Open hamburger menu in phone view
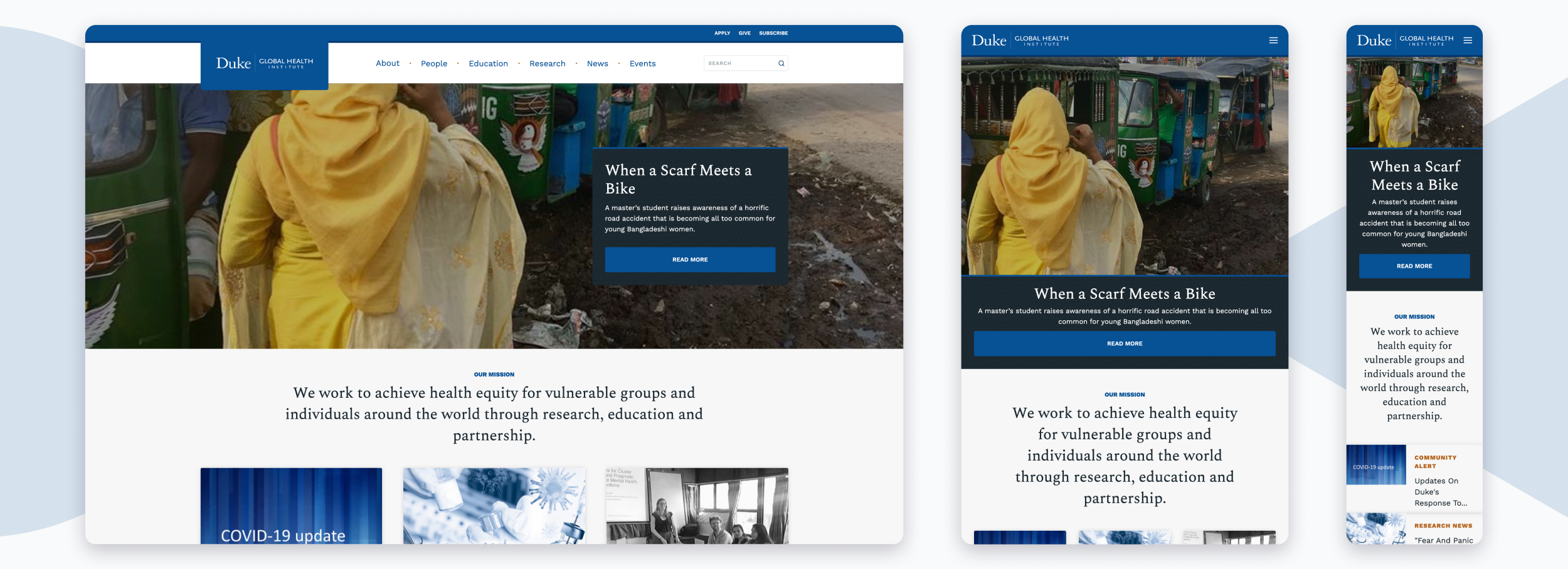This screenshot has height=569, width=1568. coord(1468,40)
